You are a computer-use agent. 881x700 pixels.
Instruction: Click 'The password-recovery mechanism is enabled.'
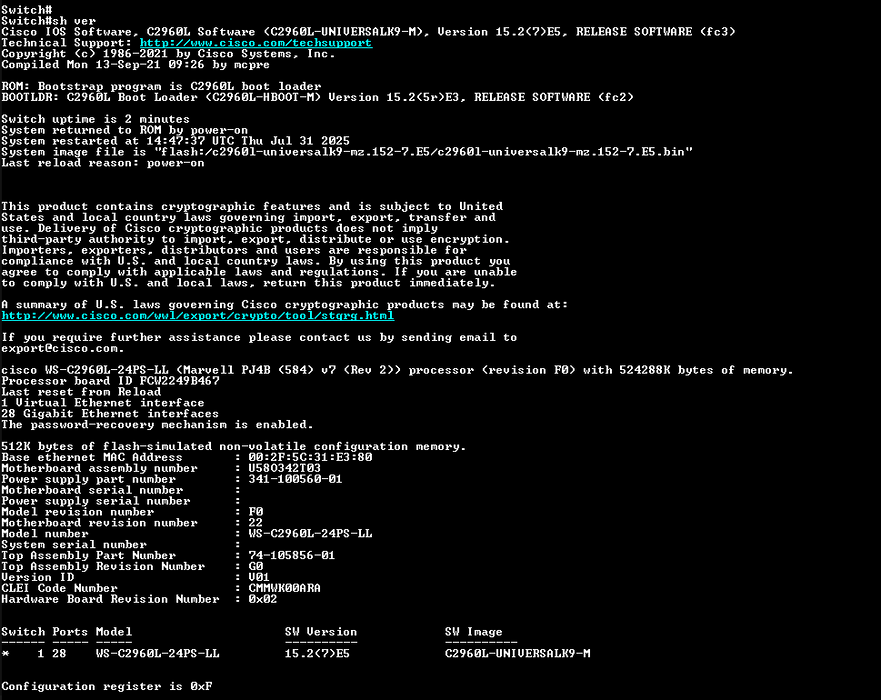157,425
